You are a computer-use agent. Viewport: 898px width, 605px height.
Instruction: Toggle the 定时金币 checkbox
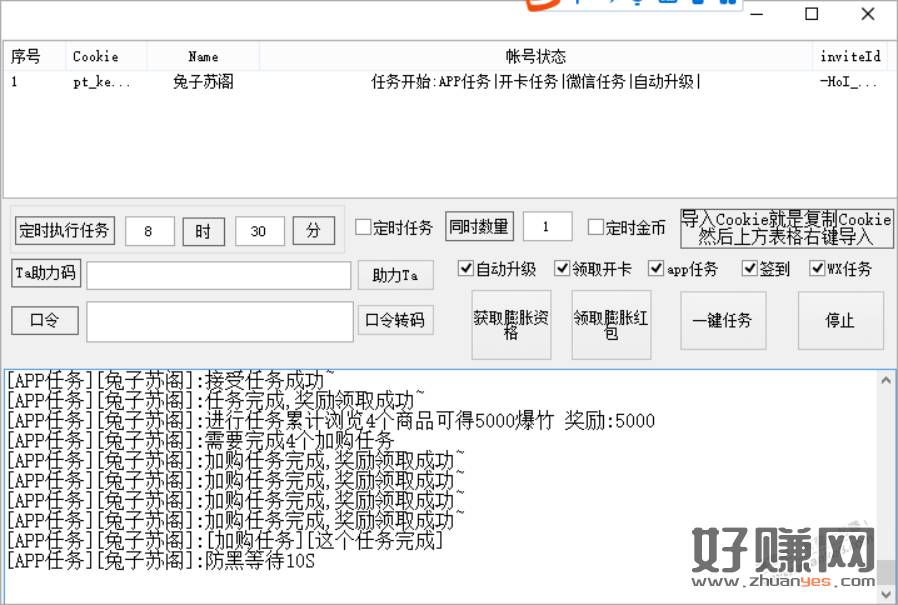click(596, 228)
